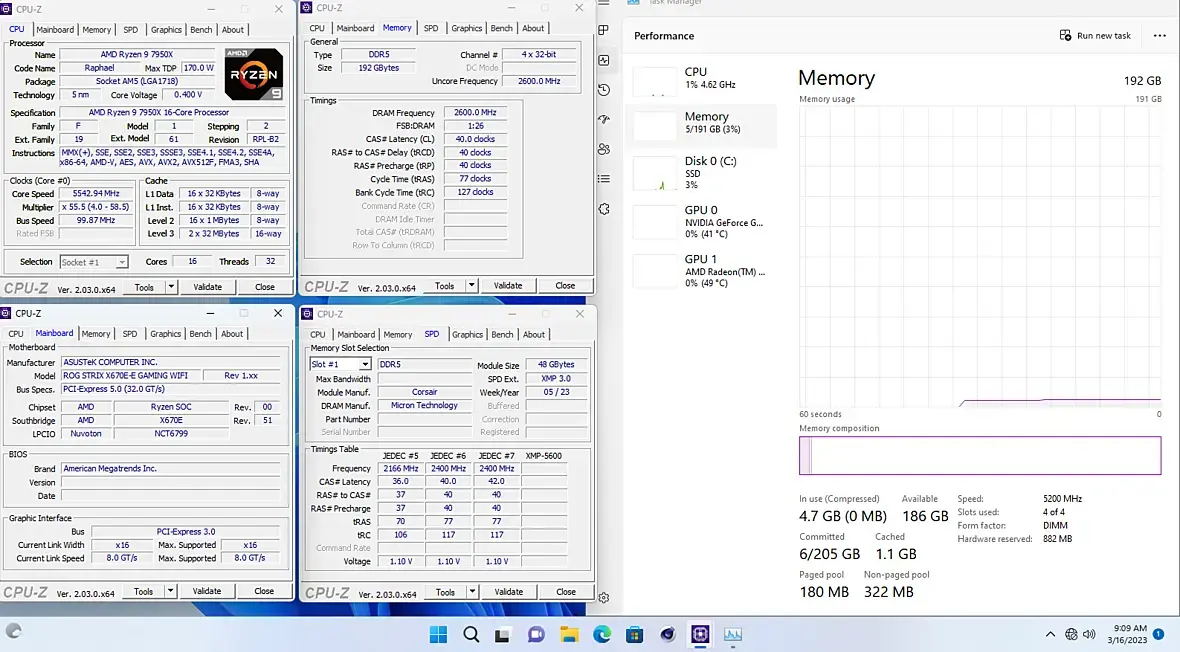The height and width of the screenshot is (652, 1180).
Task: Open the Chat app on the taskbar
Action: point(536,635)
